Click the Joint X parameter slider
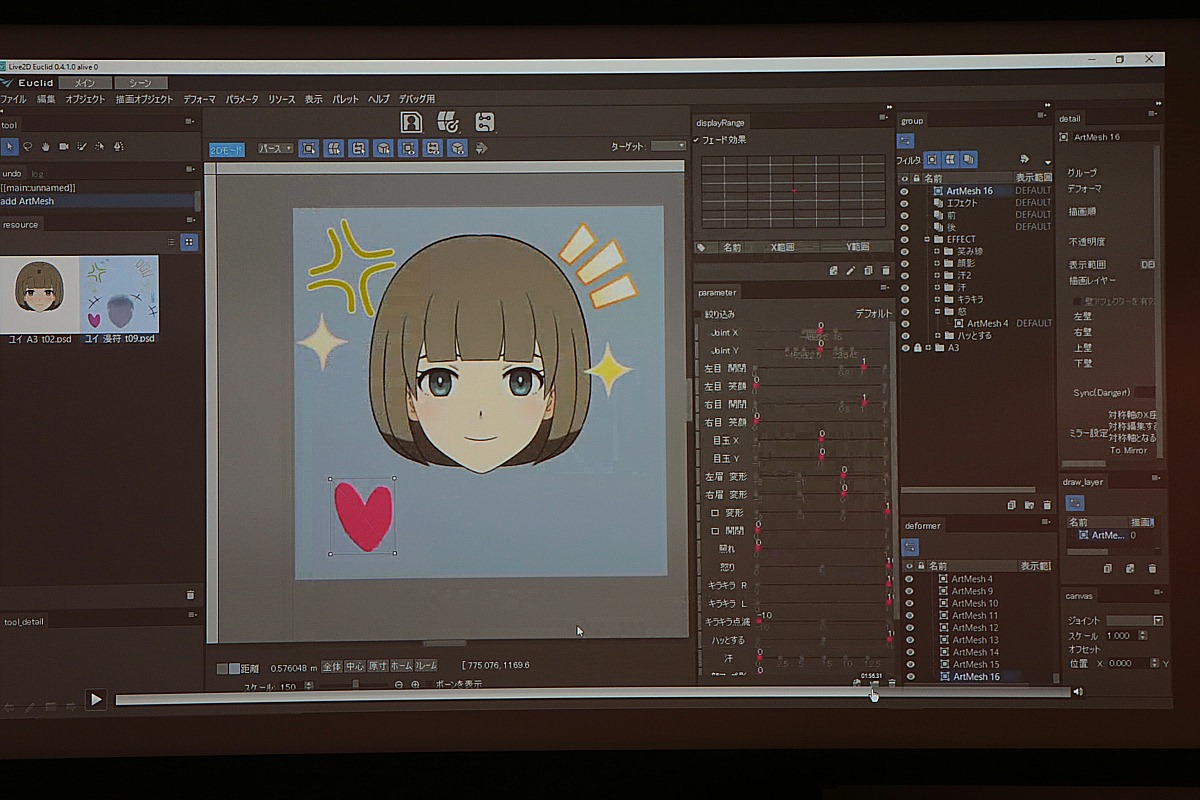The height and width of the screenshot is (800, 1200). point(820,333)
